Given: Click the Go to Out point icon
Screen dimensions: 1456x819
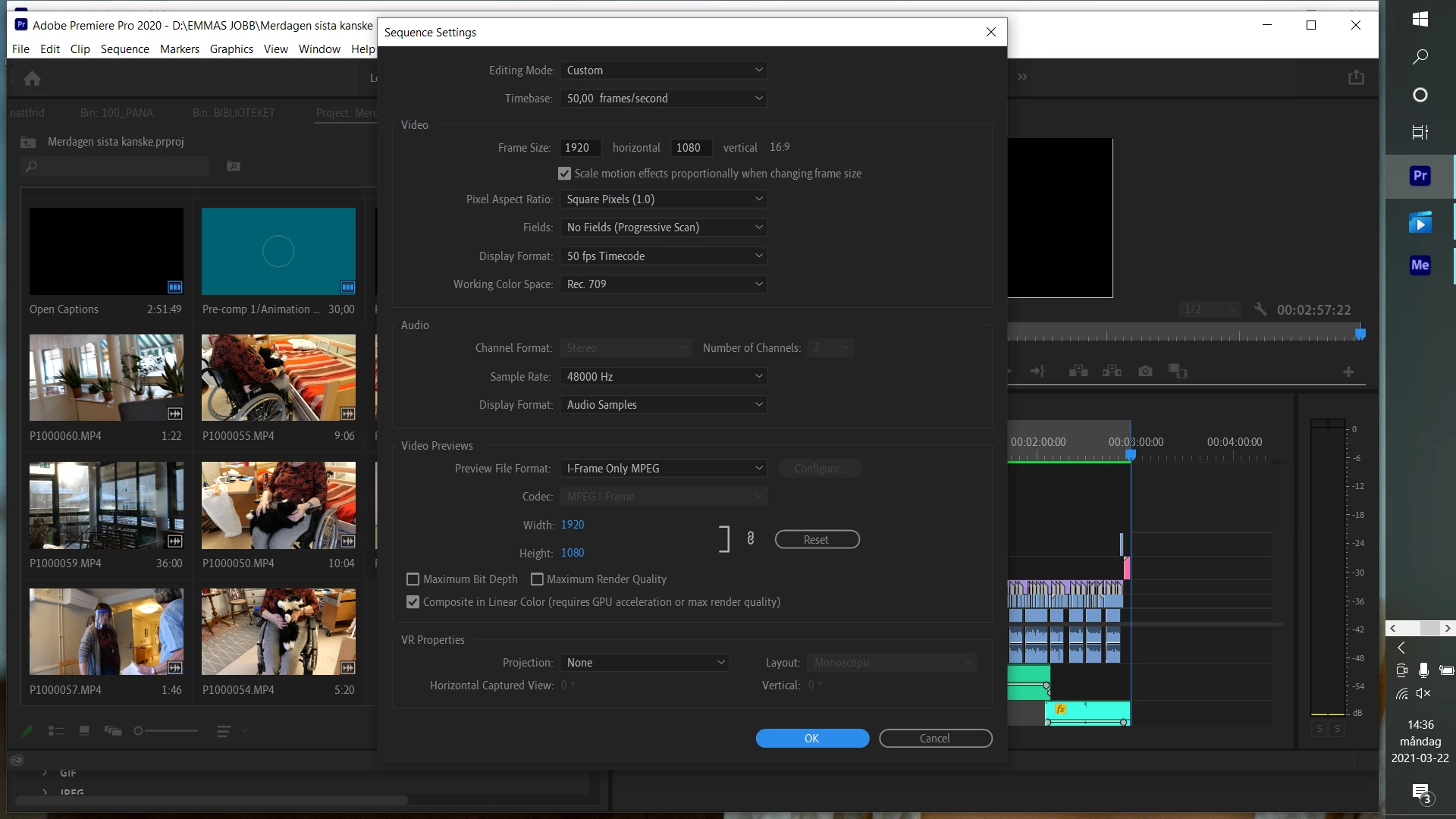Looking at the screenshot, I should [1037, 371].
